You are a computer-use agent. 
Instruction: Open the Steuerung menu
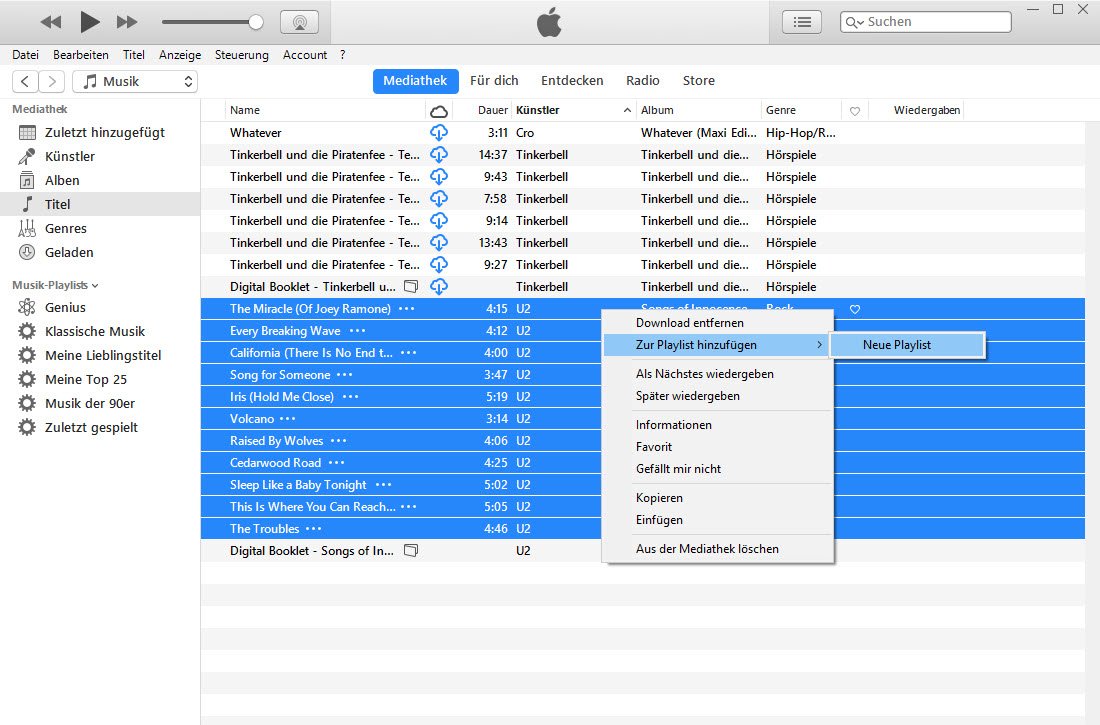pos(241,55)
